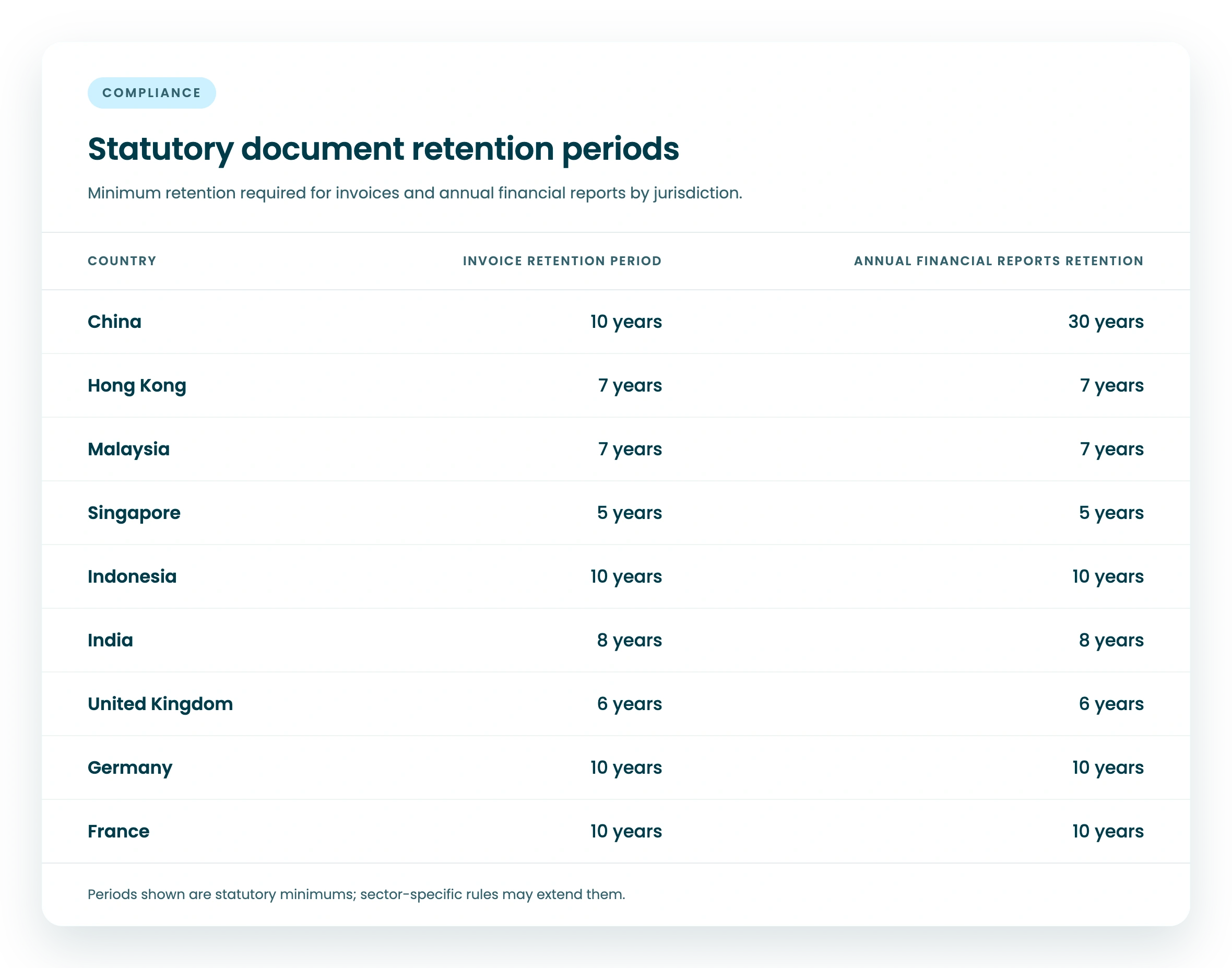Click Indonesia's invoice retention '10 years'
Image resolution: width=1232 pixels, height=968 pixels.
(x=626, y=576)
